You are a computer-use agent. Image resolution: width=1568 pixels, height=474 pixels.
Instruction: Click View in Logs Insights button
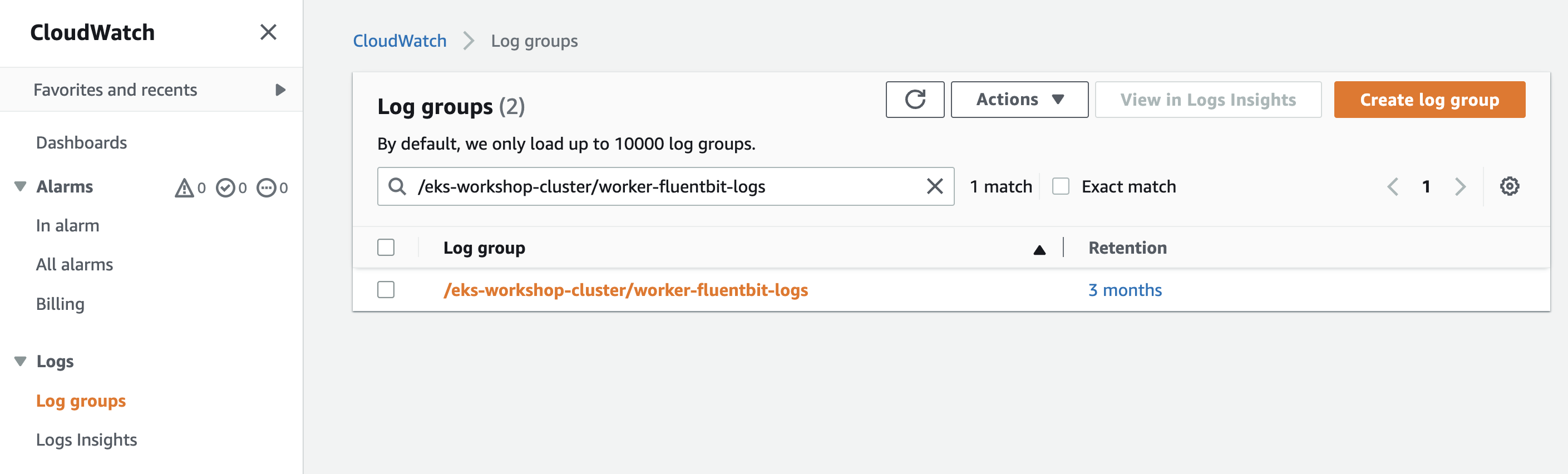click(1208, 99)
